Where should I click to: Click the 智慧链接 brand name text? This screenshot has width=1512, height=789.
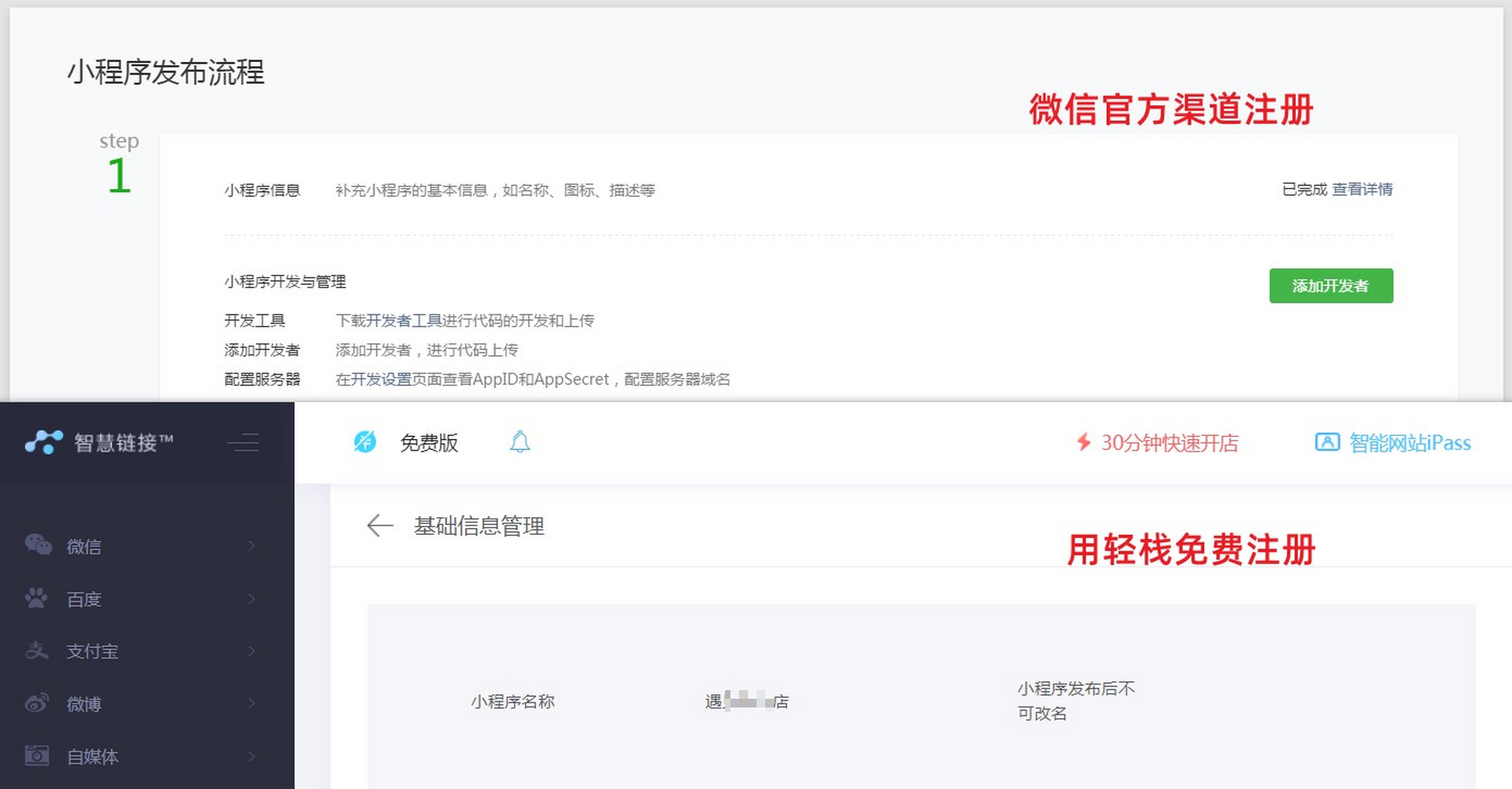pos(123,443)
